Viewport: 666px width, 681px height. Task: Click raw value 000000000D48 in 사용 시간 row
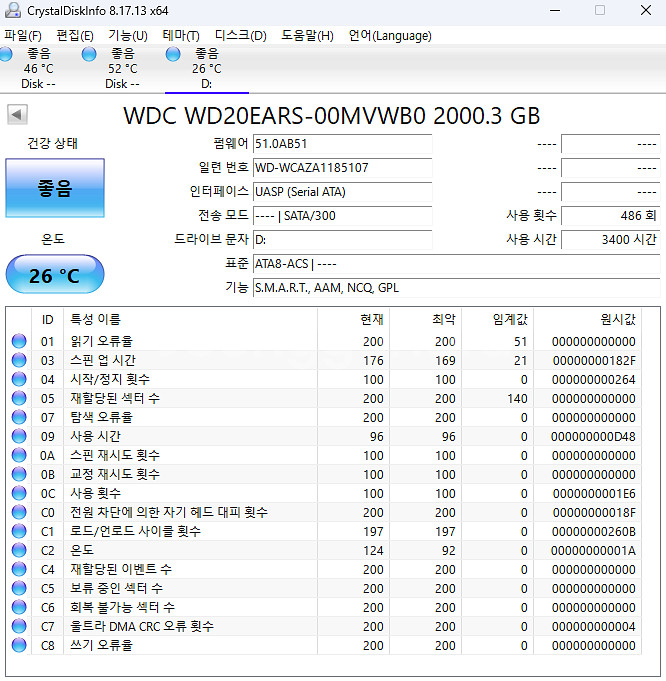pyautogui.click(x=593, y=436)
